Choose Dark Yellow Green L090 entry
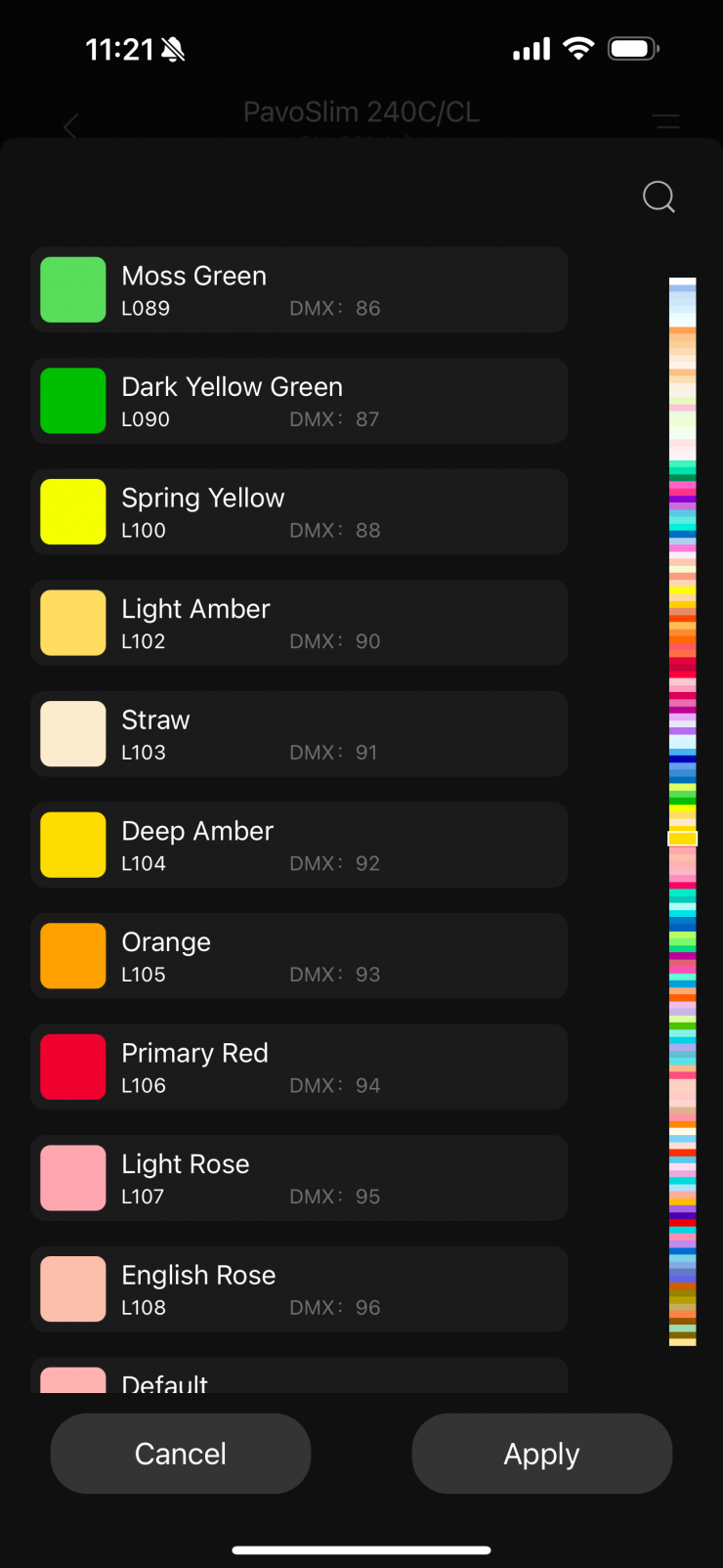This screenshot has width=723, height=1568. 299,401
